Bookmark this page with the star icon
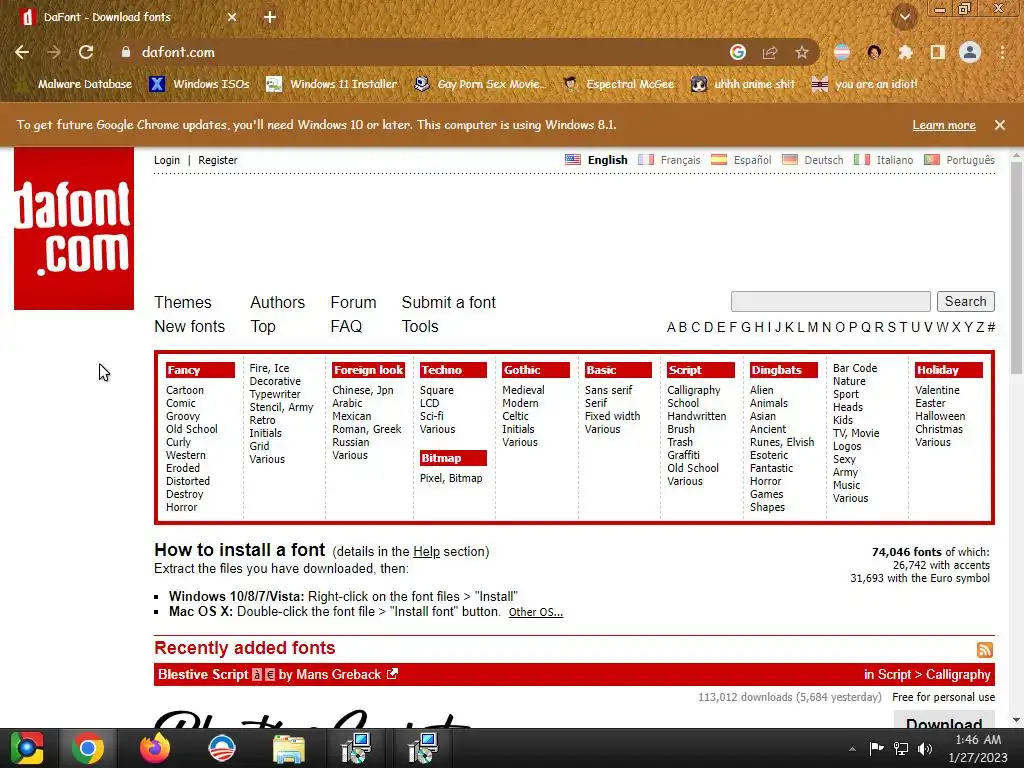 pos(802,52)
